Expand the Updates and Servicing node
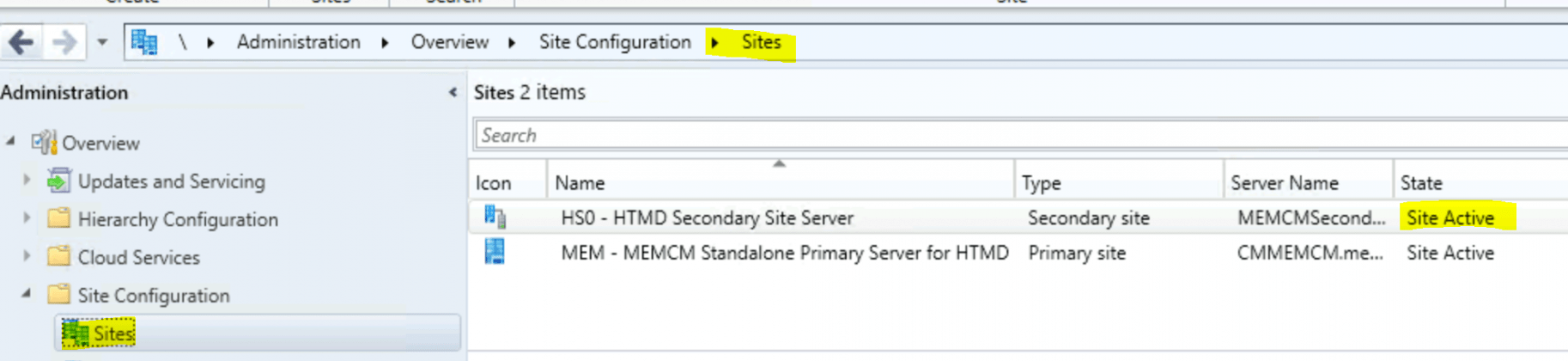 point(27,180)
